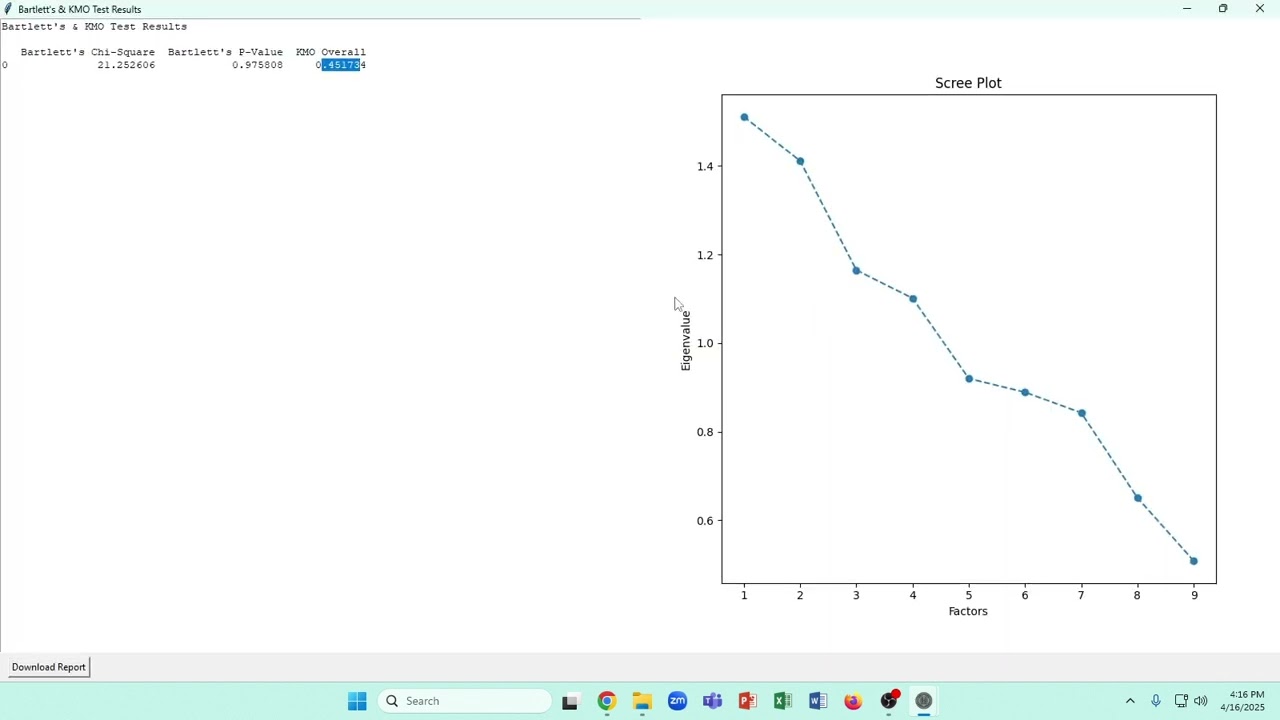
Task: Restore down the results window
Action: point(1223,9)
